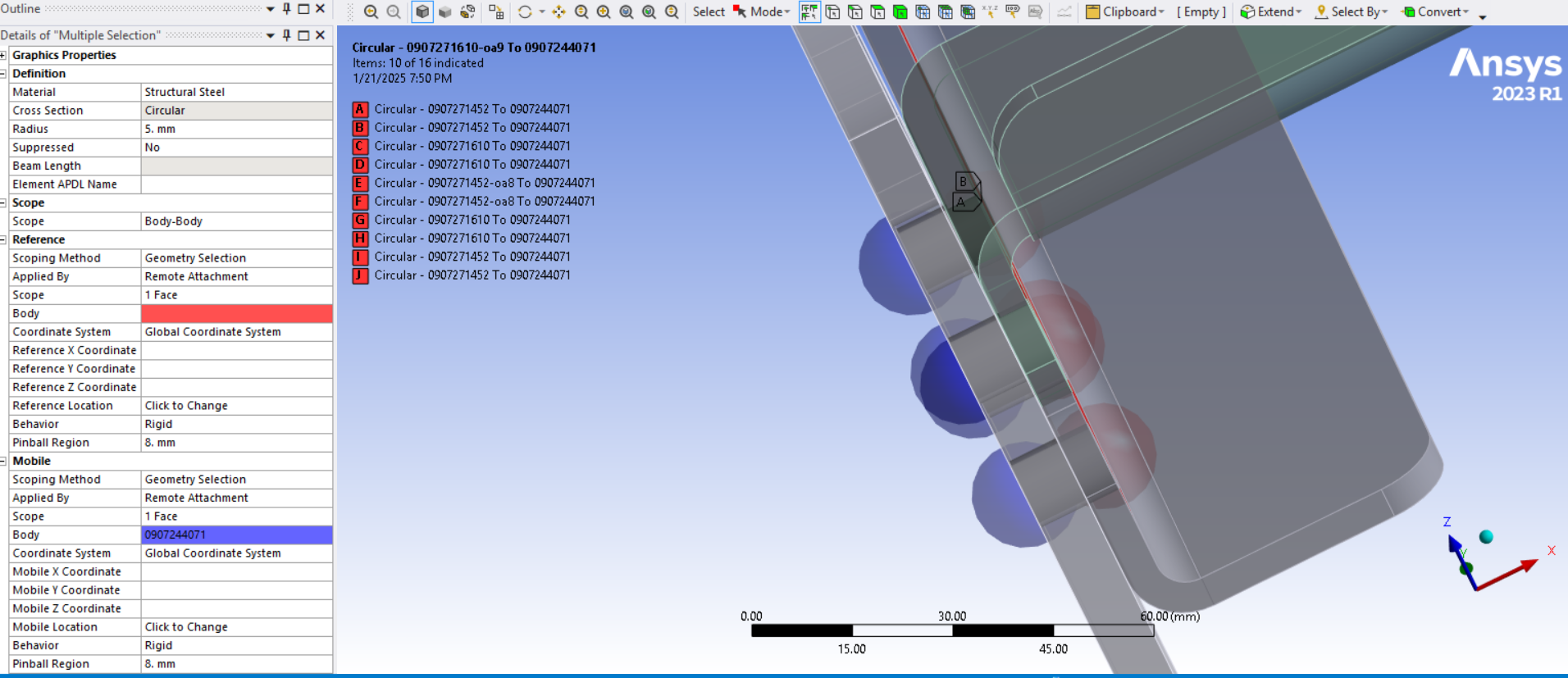Select the solid green Body filter
Image resolution: width=1568 pixels, height=678 pixels.
tap(900, 11)
